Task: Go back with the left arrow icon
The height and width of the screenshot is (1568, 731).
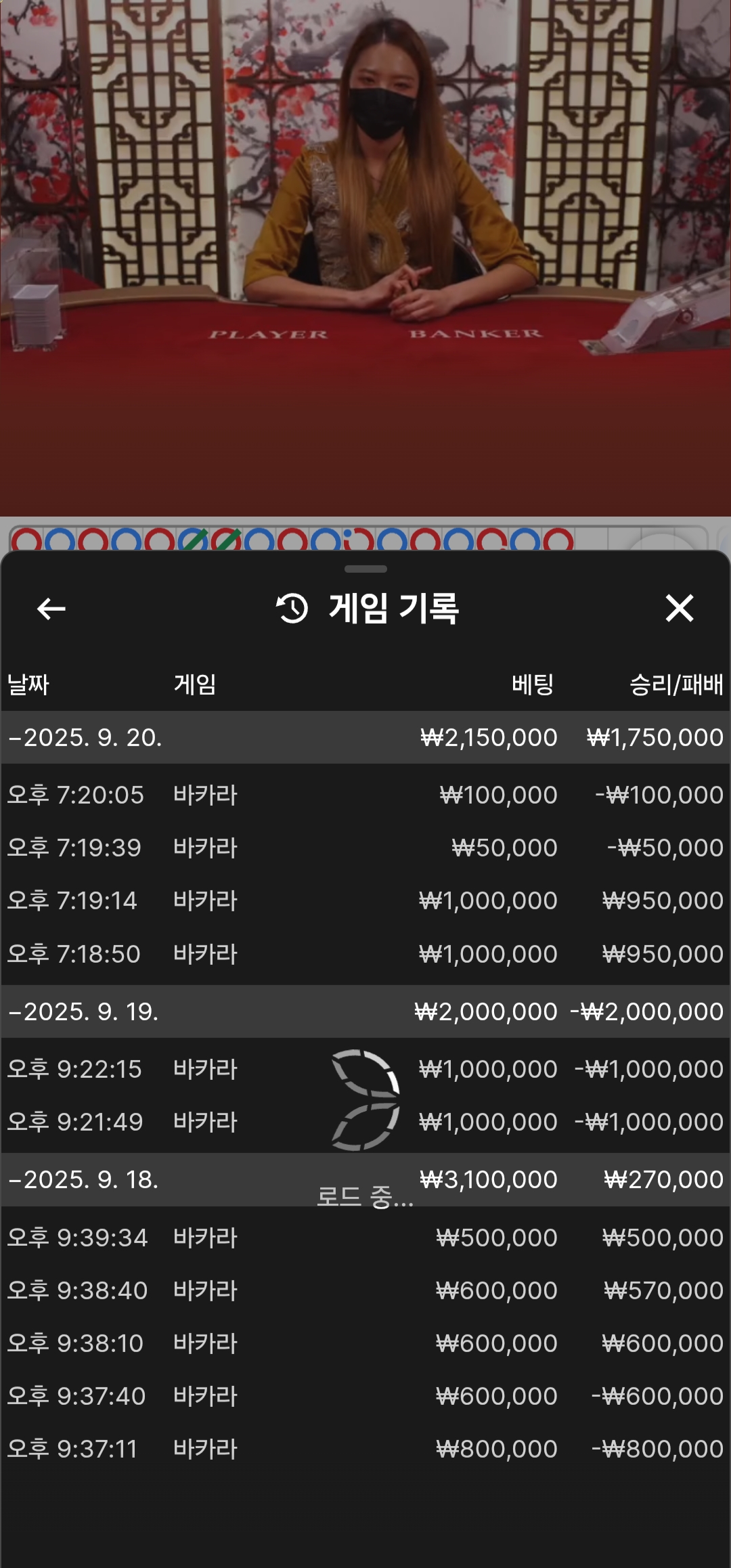Action: tap(51, 609)
